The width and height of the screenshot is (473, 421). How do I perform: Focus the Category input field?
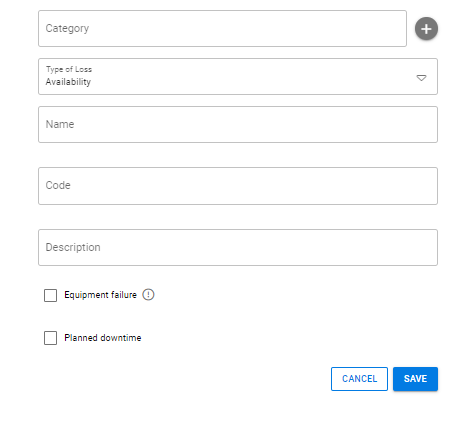[222, 29]
